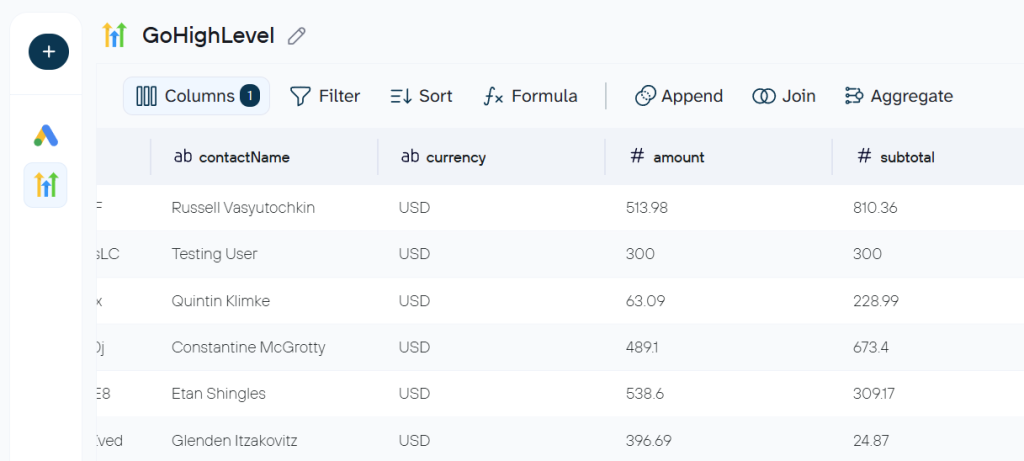Viewport: 1024px width, 461px height.
Task: Click the plus add-source button
Action: [48, 52]
